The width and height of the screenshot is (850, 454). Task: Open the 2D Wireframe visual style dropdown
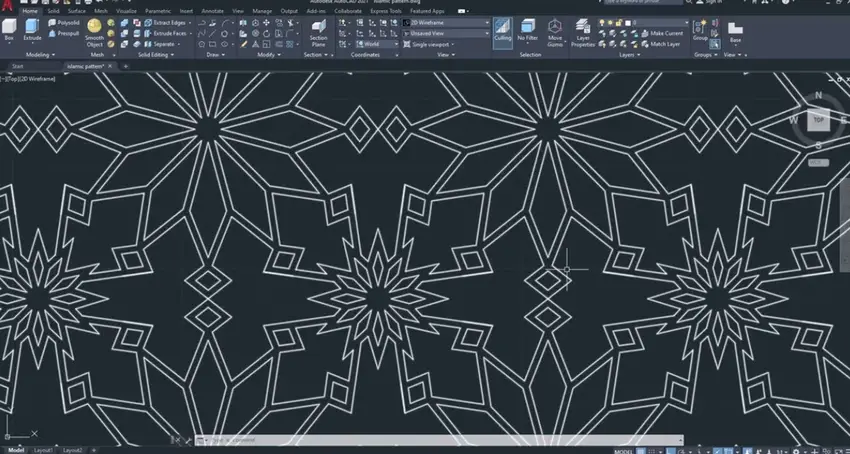(446, 23)
